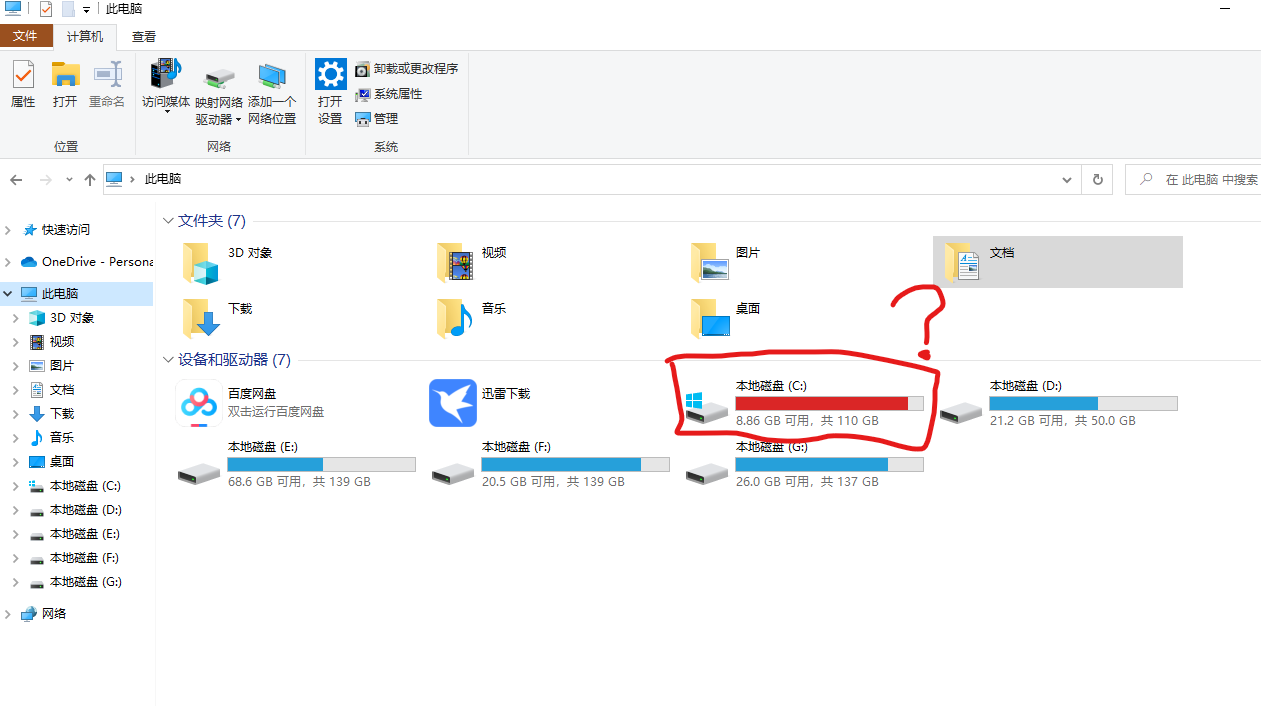Select OneDrive - Personal in sidebar
This screenshot has width=1261, height=706.
pos(87,262)
